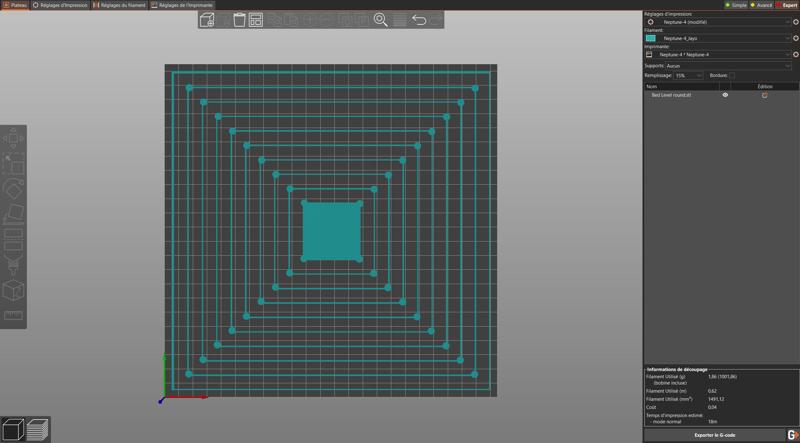Select the Scale gizmo in left toolbar
This screenshot has width=800, height=443.
click(13, 164)
